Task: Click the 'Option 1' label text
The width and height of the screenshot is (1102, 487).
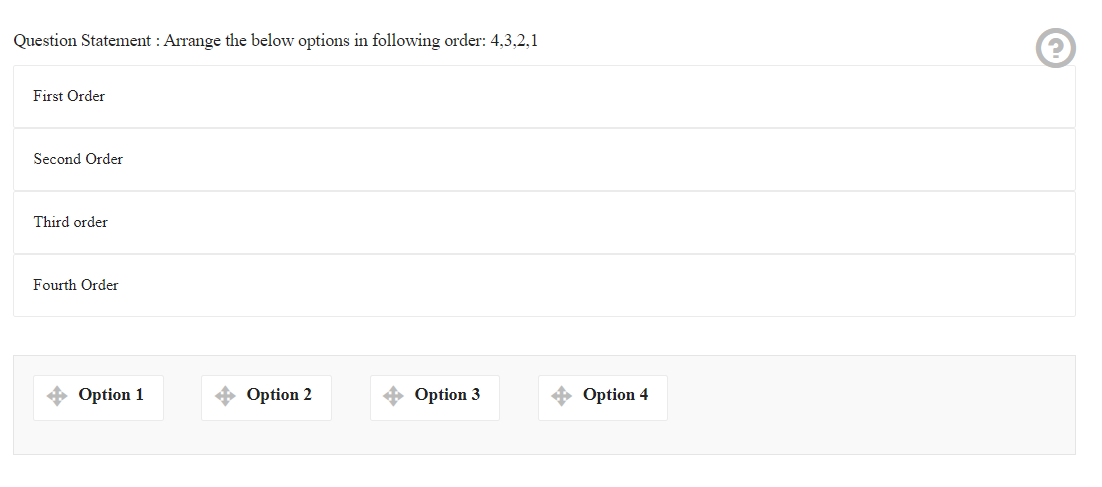Action: click(111, 395)
